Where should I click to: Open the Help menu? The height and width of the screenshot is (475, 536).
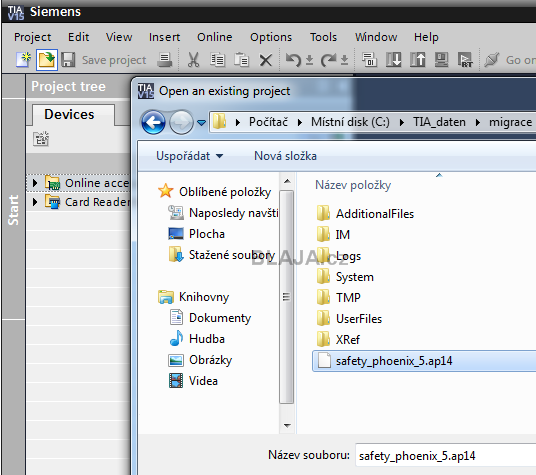tap(426, 37)
